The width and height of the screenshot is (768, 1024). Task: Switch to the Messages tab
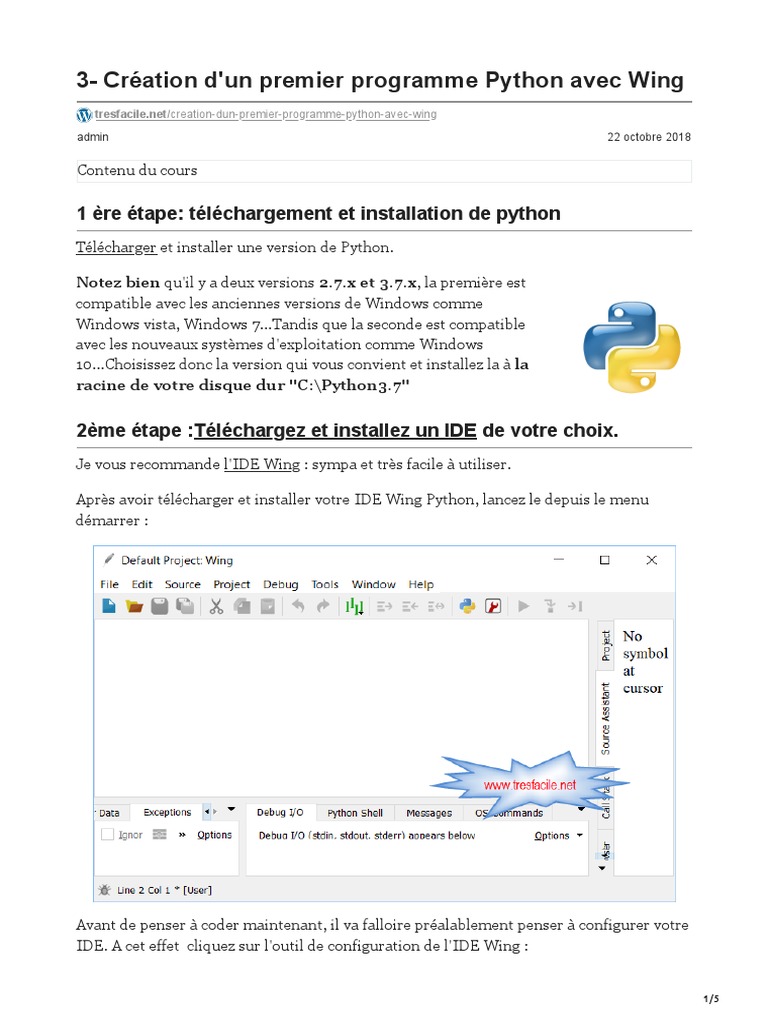click(429, 812)
